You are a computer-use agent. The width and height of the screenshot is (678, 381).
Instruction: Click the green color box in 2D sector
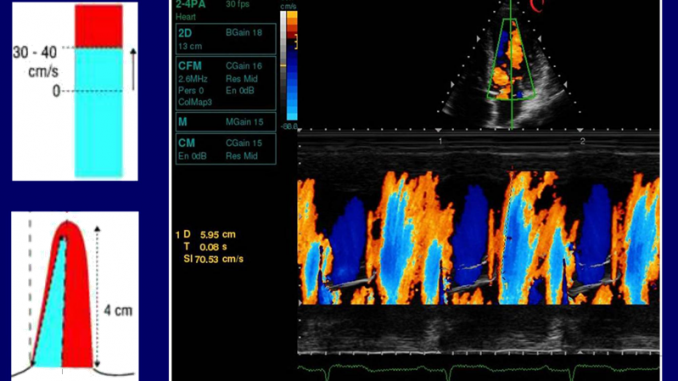(512, 59)
